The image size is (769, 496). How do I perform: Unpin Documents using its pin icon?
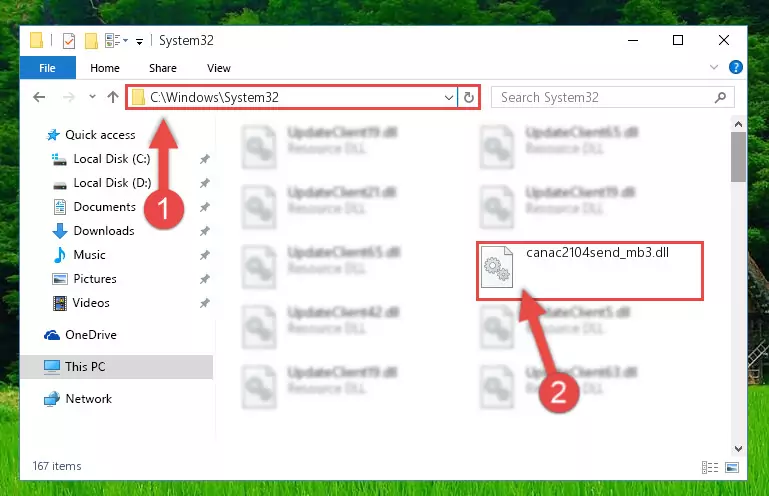(x=205, y=207)
